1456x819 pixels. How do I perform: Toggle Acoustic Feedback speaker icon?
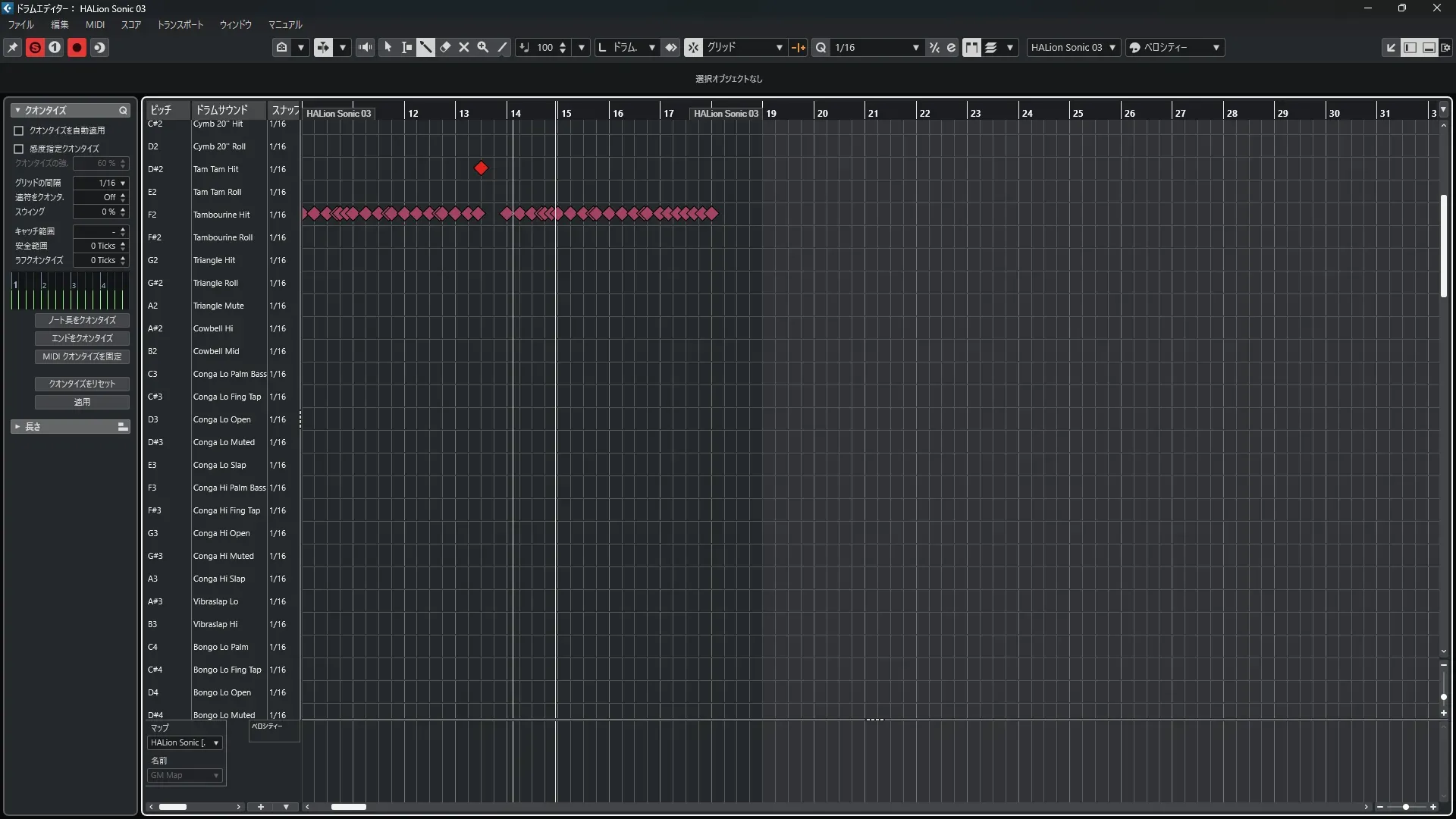[x=365, y=47]
